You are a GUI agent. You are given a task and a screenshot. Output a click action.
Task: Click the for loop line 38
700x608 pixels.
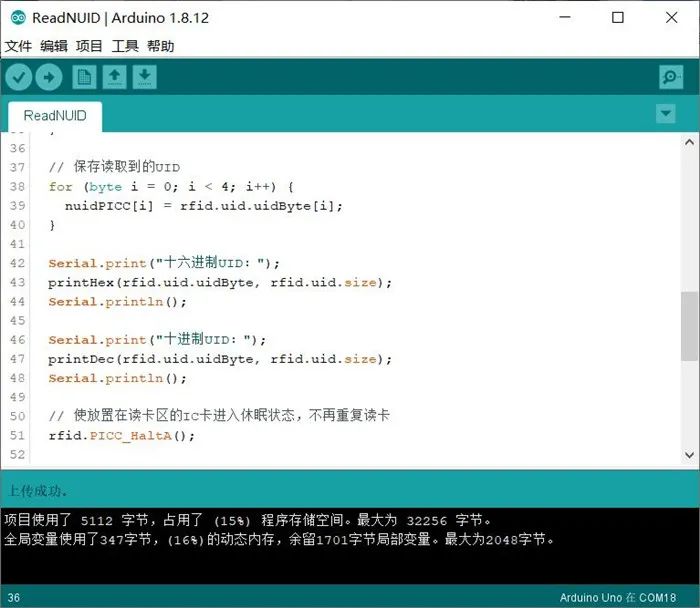[171, 187]
